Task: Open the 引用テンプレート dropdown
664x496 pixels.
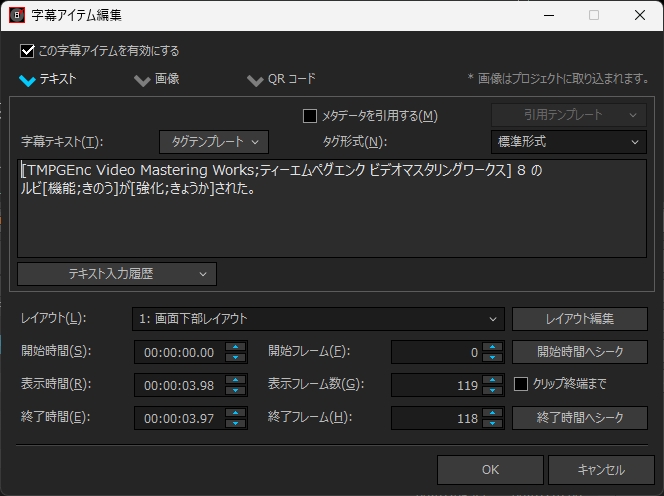Action: 569,115
